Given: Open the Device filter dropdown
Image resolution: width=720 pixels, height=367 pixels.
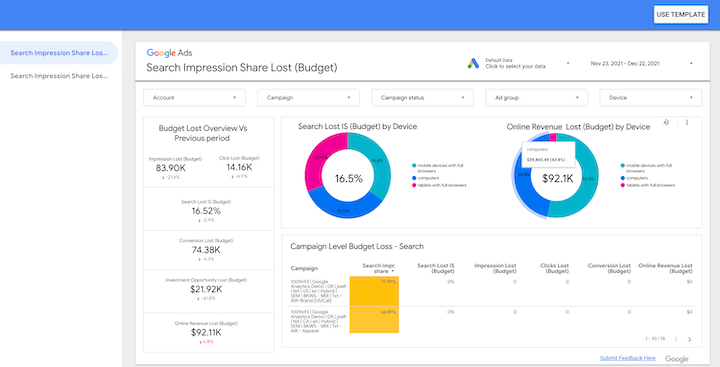Looking at the screenshot, I should 651,98.
